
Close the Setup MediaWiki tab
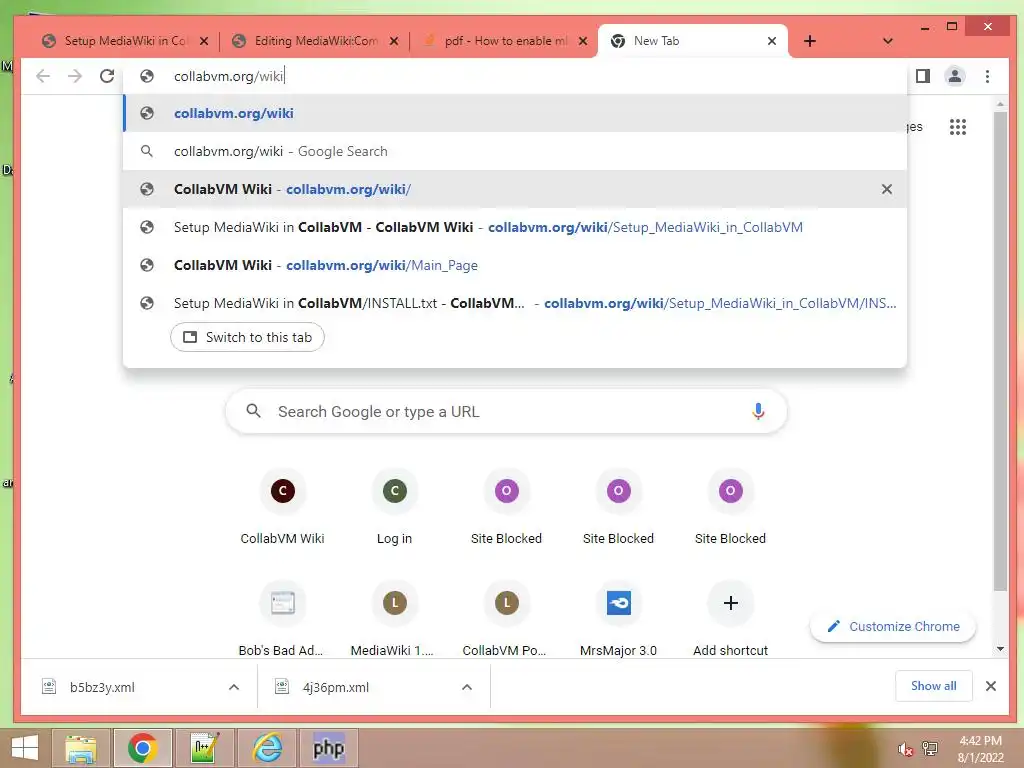click(204, 41)
